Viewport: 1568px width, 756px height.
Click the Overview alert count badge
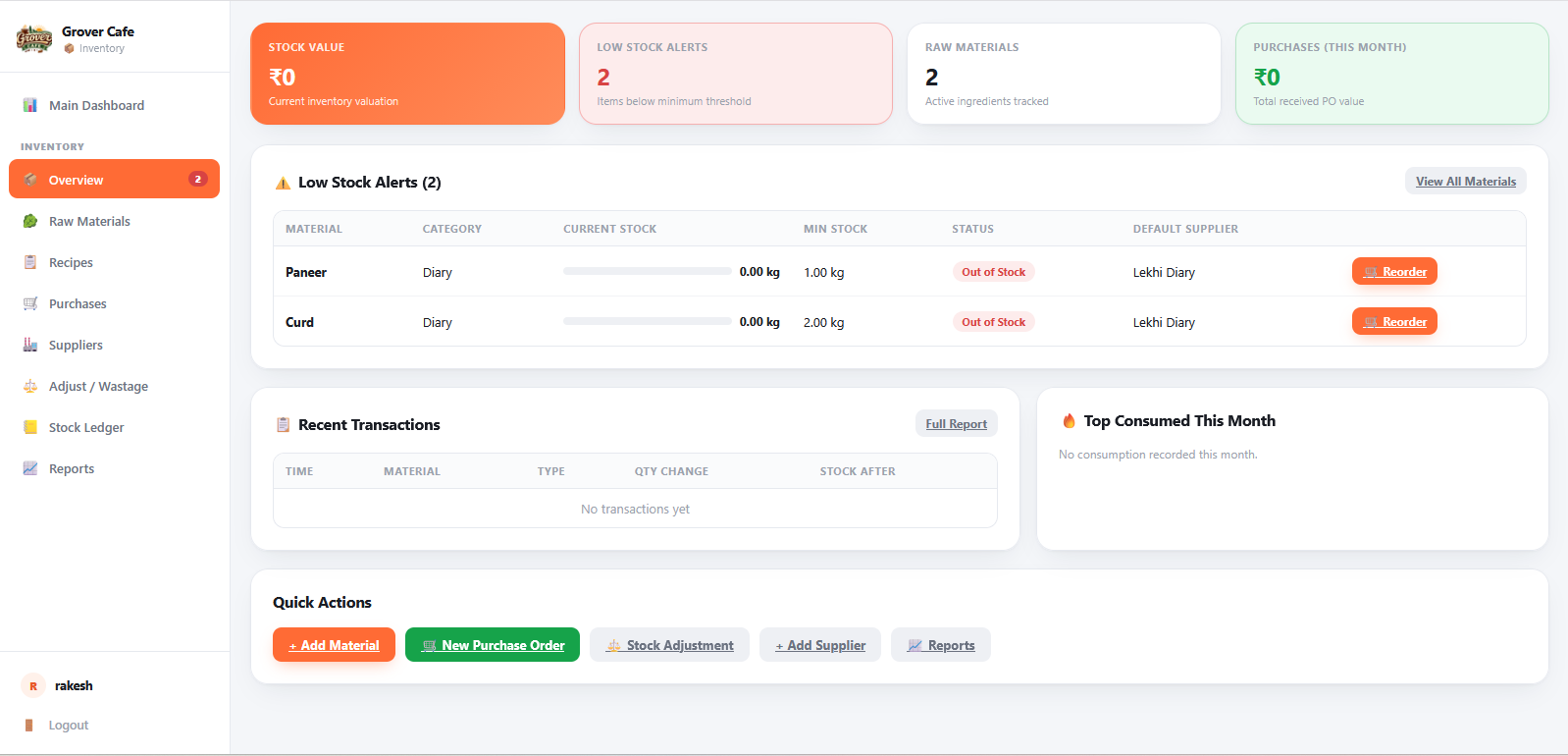[198, 179]
